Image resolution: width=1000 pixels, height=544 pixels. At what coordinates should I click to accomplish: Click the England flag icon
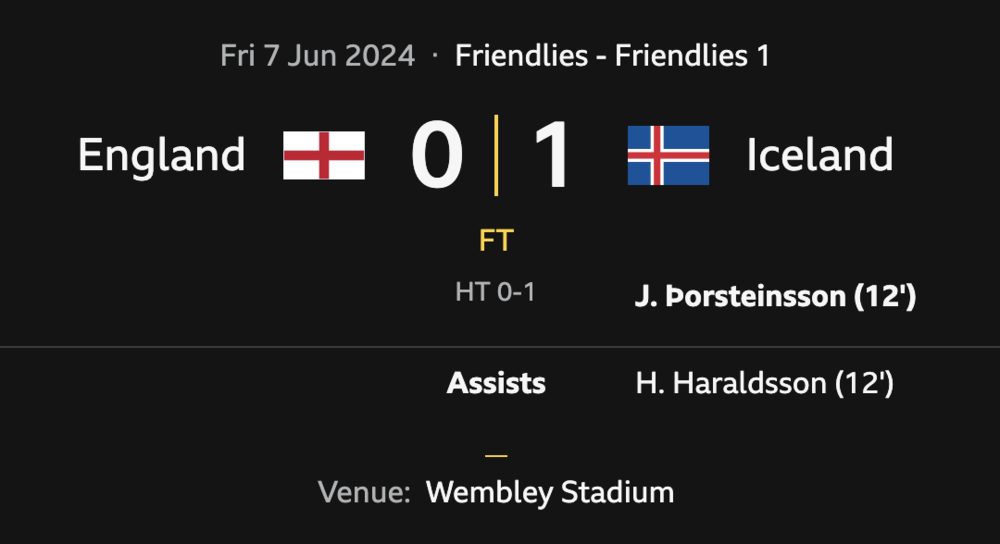coord(323,155)
